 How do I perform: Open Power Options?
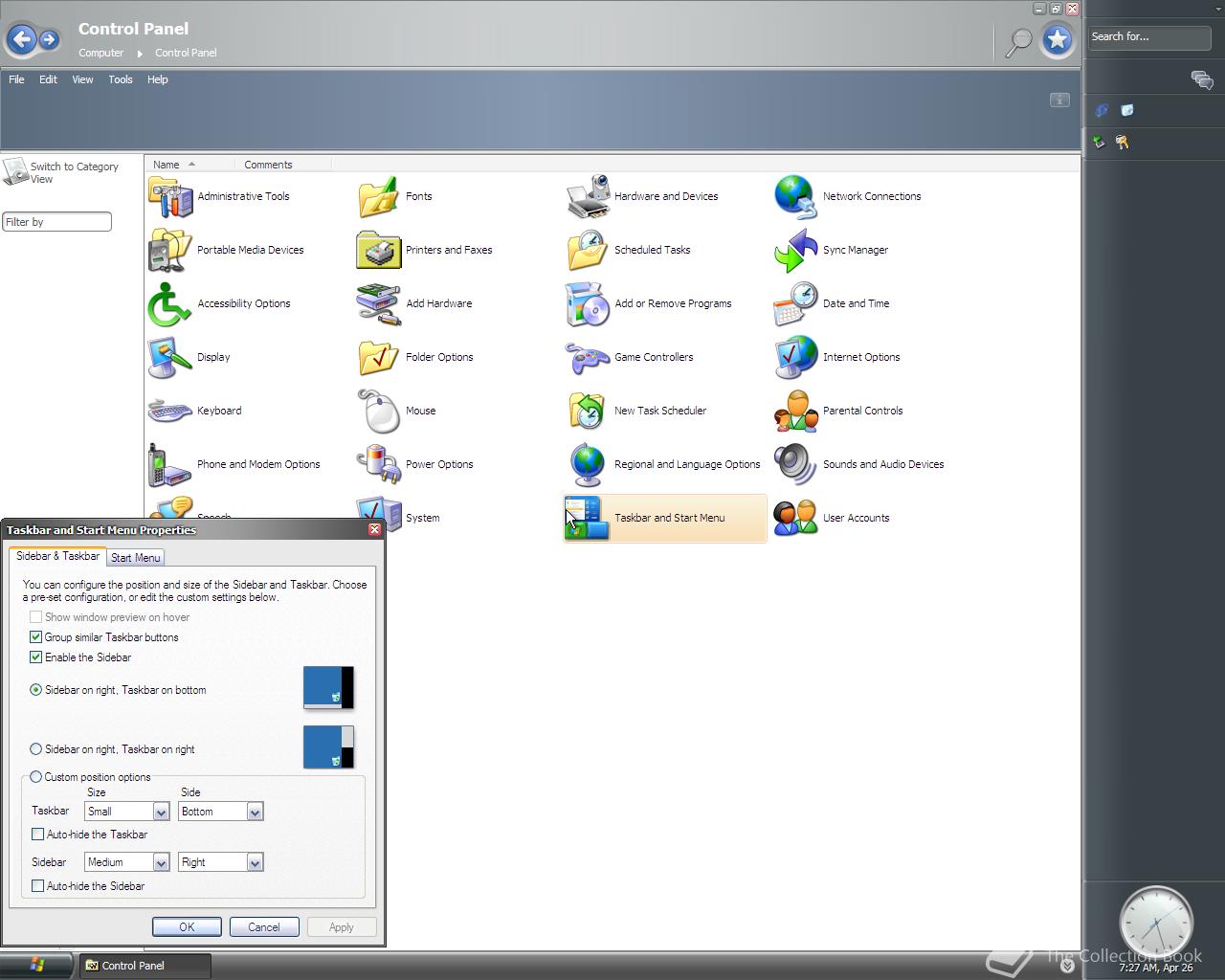tap(438, 464)
